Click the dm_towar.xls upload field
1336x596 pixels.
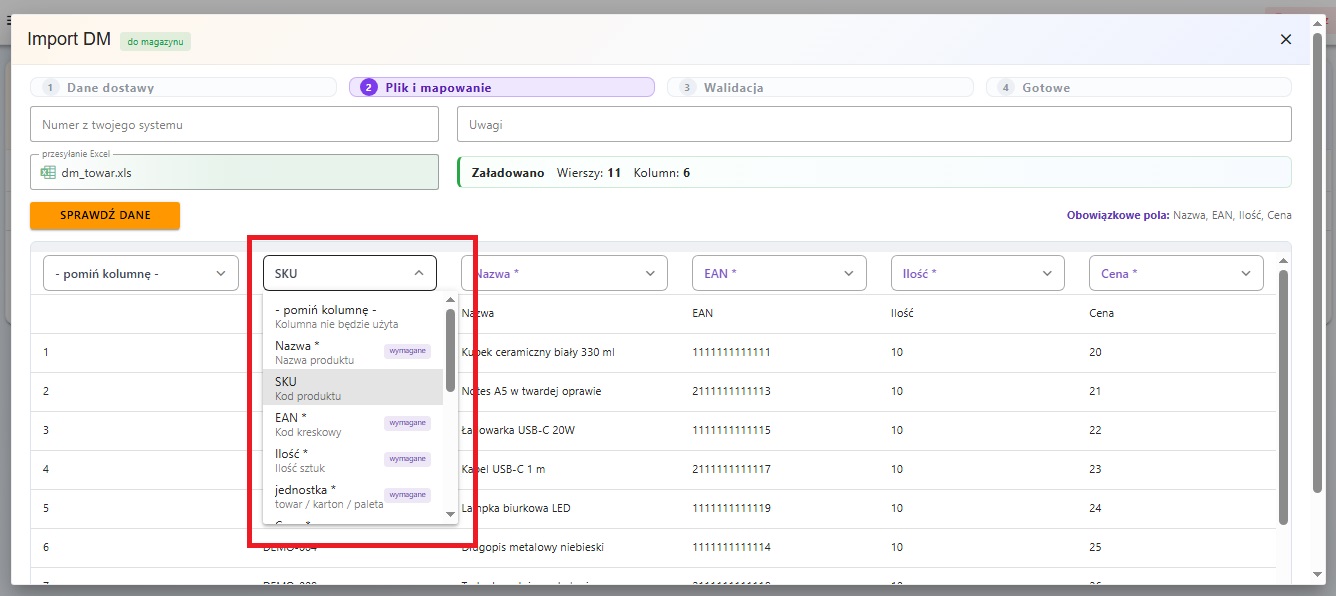click(234, 172)
